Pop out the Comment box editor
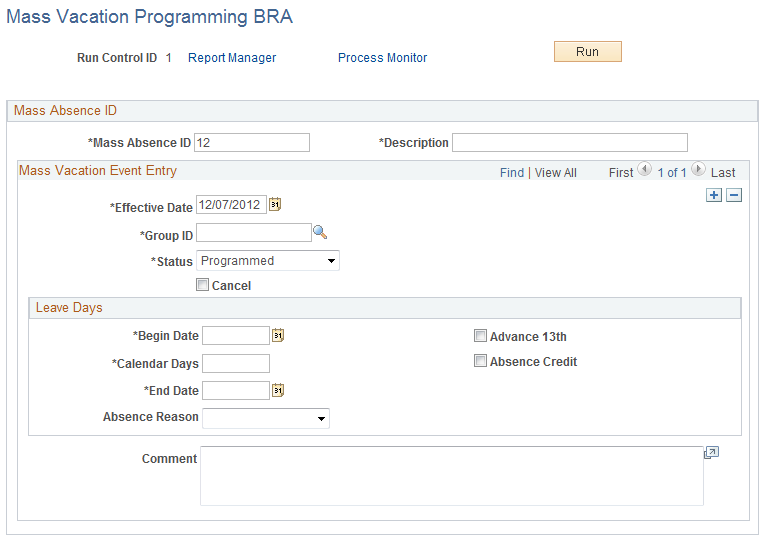 tap(711, 453)
